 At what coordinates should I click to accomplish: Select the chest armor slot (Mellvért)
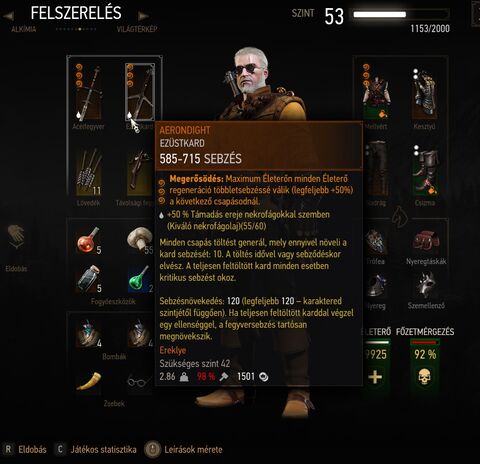tap(376, 92)
